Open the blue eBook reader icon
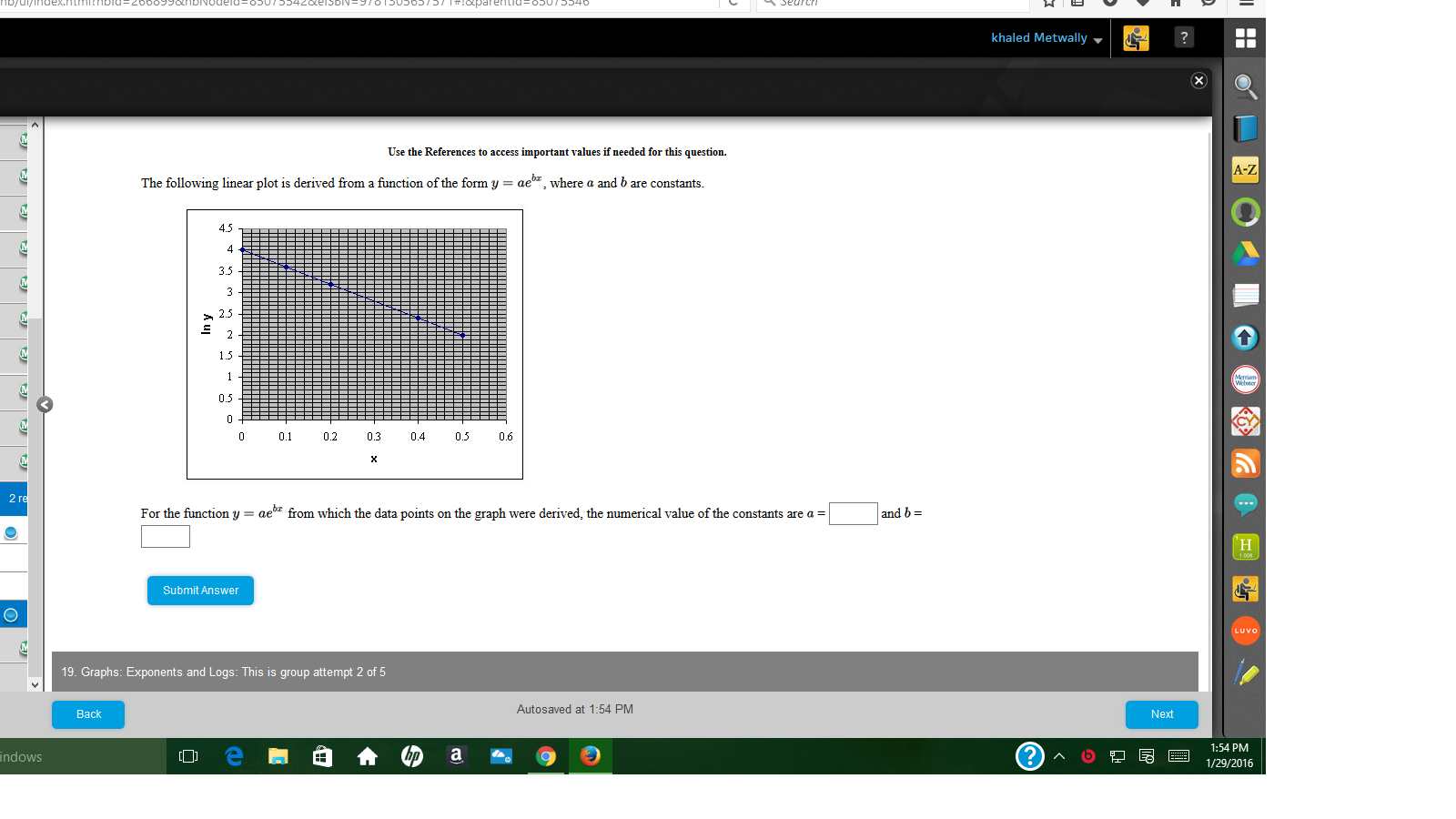Screen dimensions: 1456x819 1245,127
